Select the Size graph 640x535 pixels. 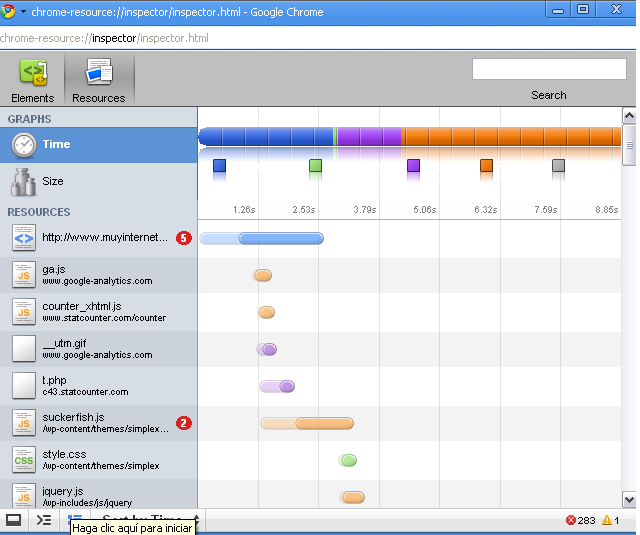coord(98,181)
